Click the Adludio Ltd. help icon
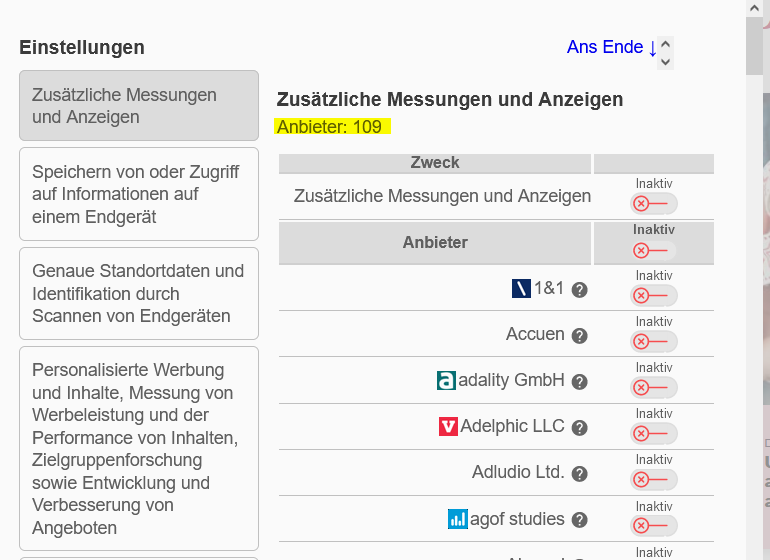Viewport: 770px width, 560px height. [x=579, y=474]
